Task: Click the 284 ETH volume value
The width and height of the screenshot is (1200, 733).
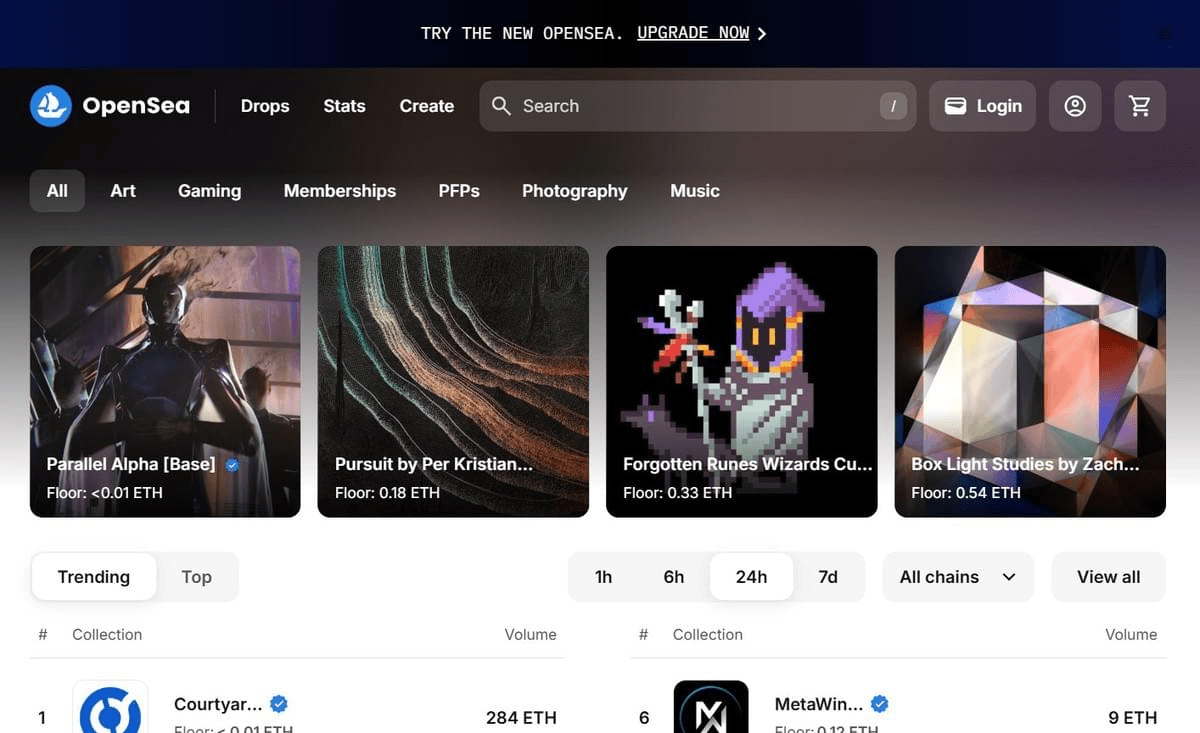Action: click(x=521, y=717)
